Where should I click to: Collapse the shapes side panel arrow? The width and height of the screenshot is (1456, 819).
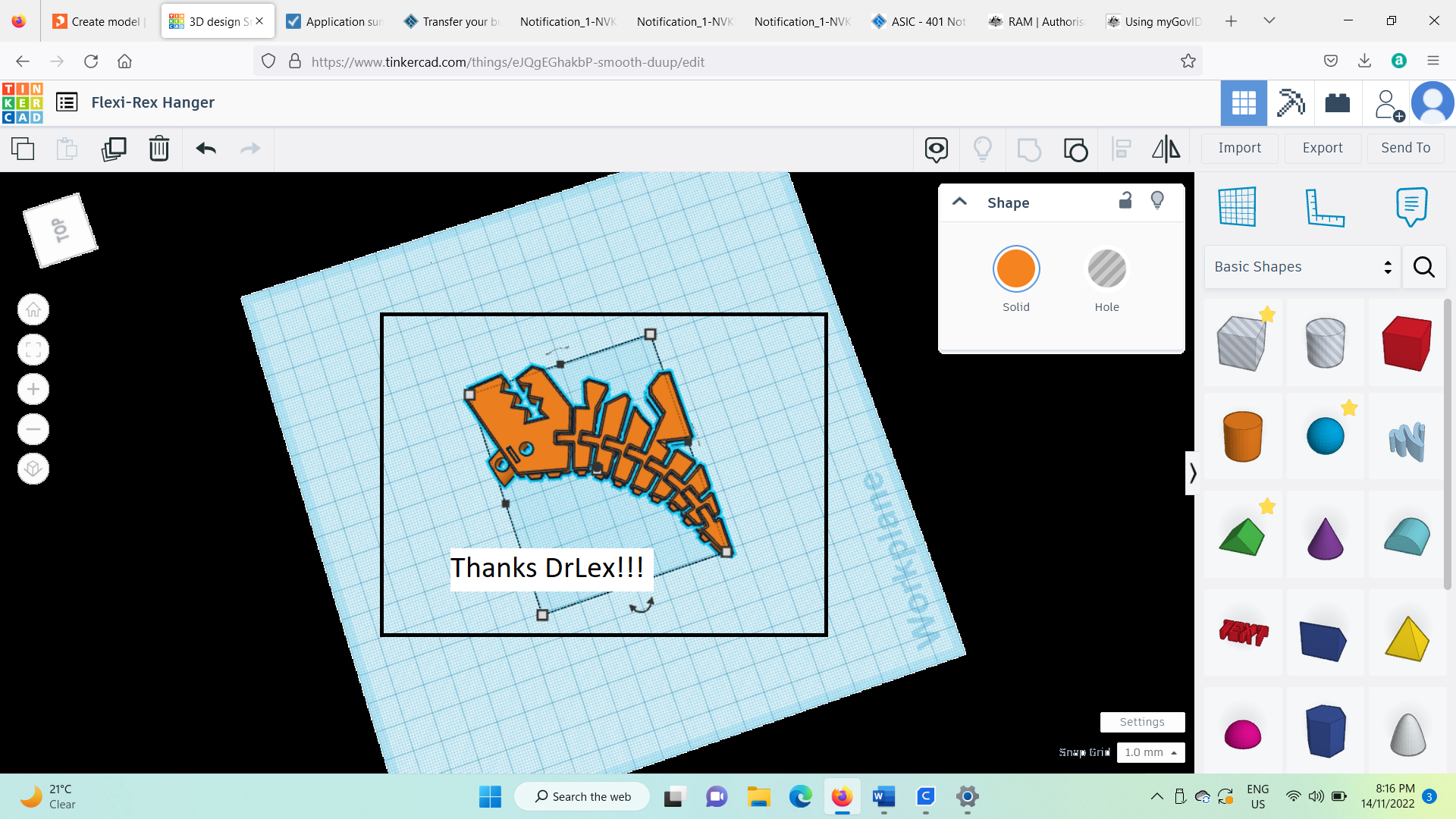(1192, 473)
